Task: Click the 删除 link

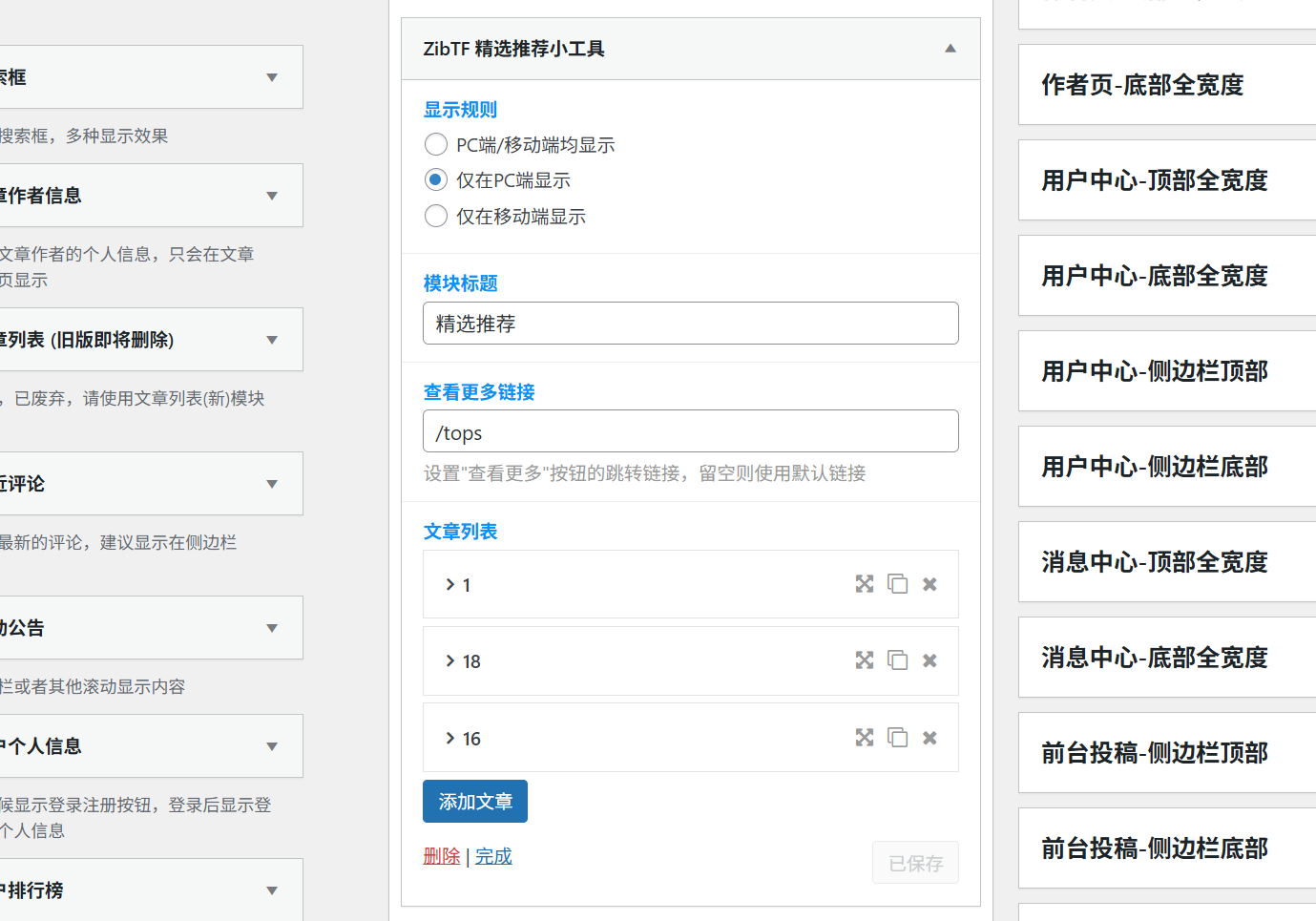Action: coord(441,856)
